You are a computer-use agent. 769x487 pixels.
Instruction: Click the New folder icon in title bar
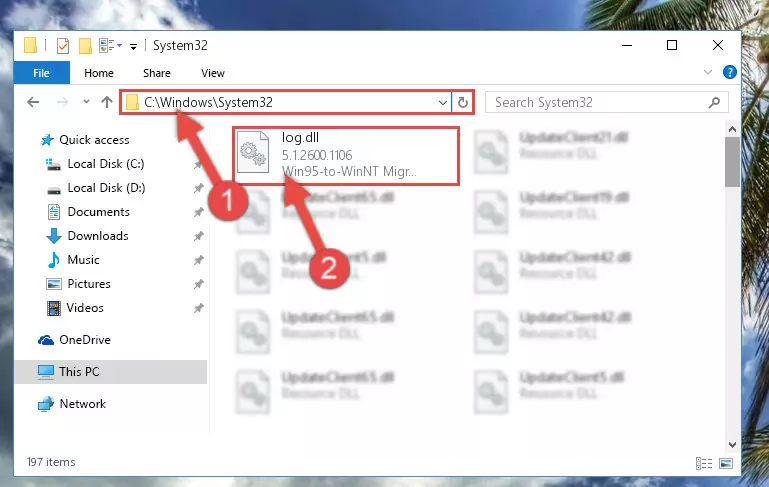(x=85, y=46)
